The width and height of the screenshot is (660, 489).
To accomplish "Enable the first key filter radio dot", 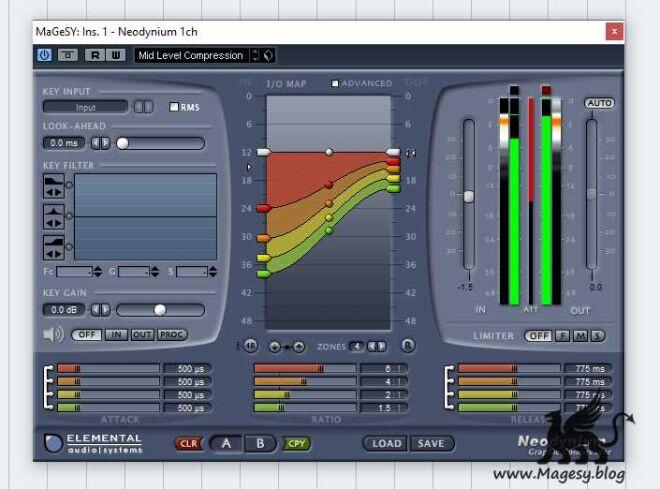I will click(69, 185).
